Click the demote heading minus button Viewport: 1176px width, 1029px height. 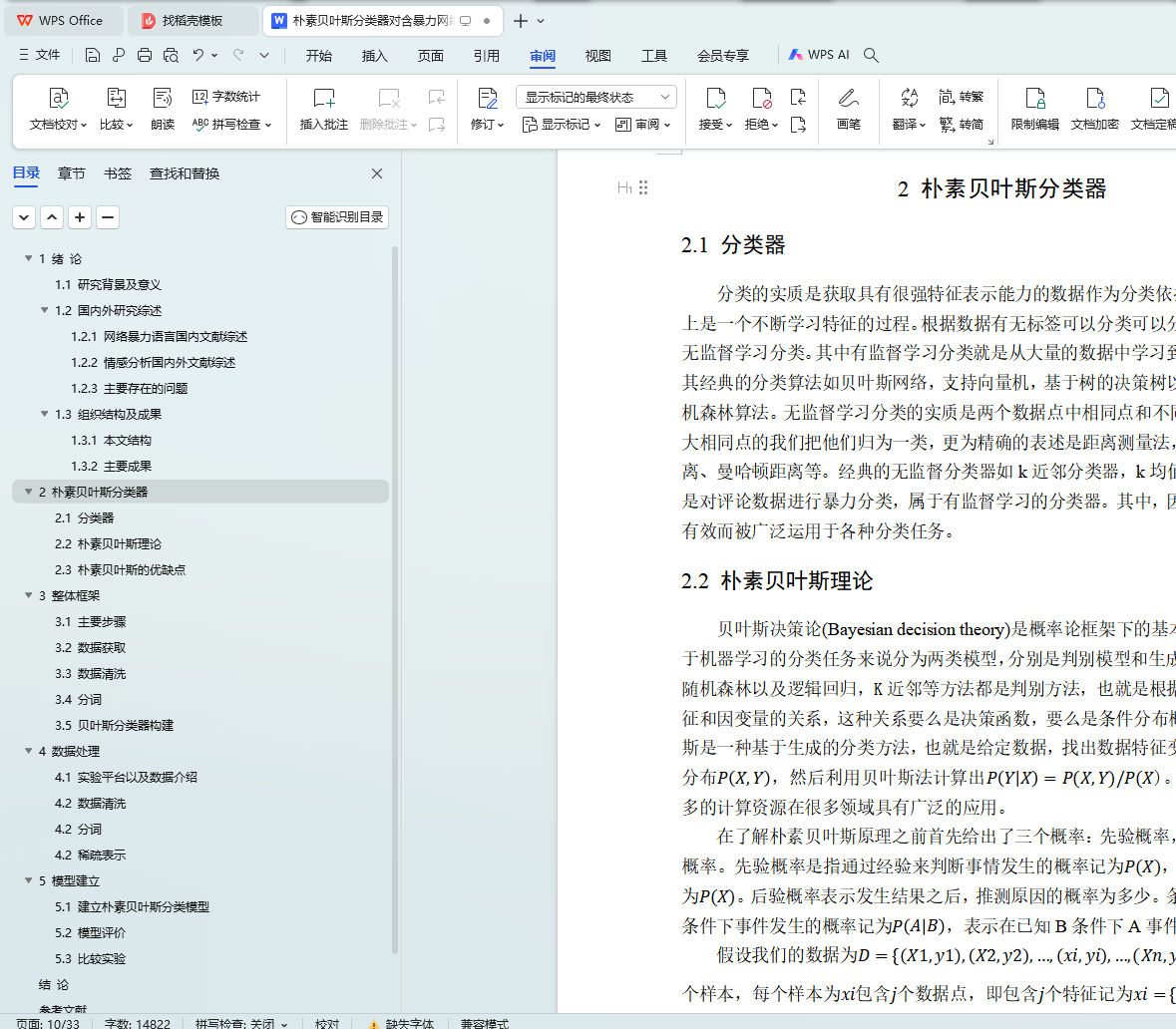(x=108, y=217)
